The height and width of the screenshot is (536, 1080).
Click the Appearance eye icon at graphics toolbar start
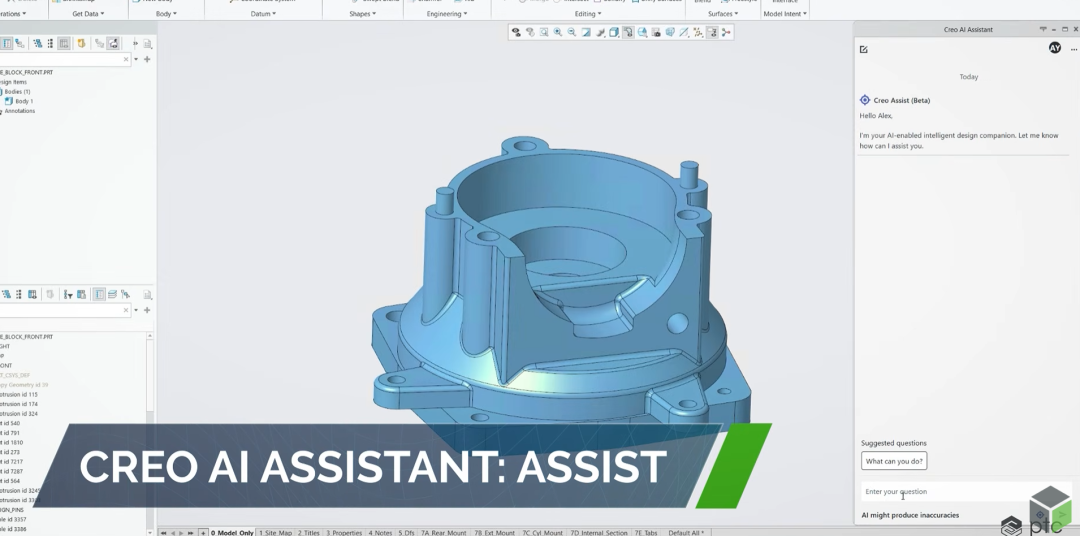(x=516, y=32)
